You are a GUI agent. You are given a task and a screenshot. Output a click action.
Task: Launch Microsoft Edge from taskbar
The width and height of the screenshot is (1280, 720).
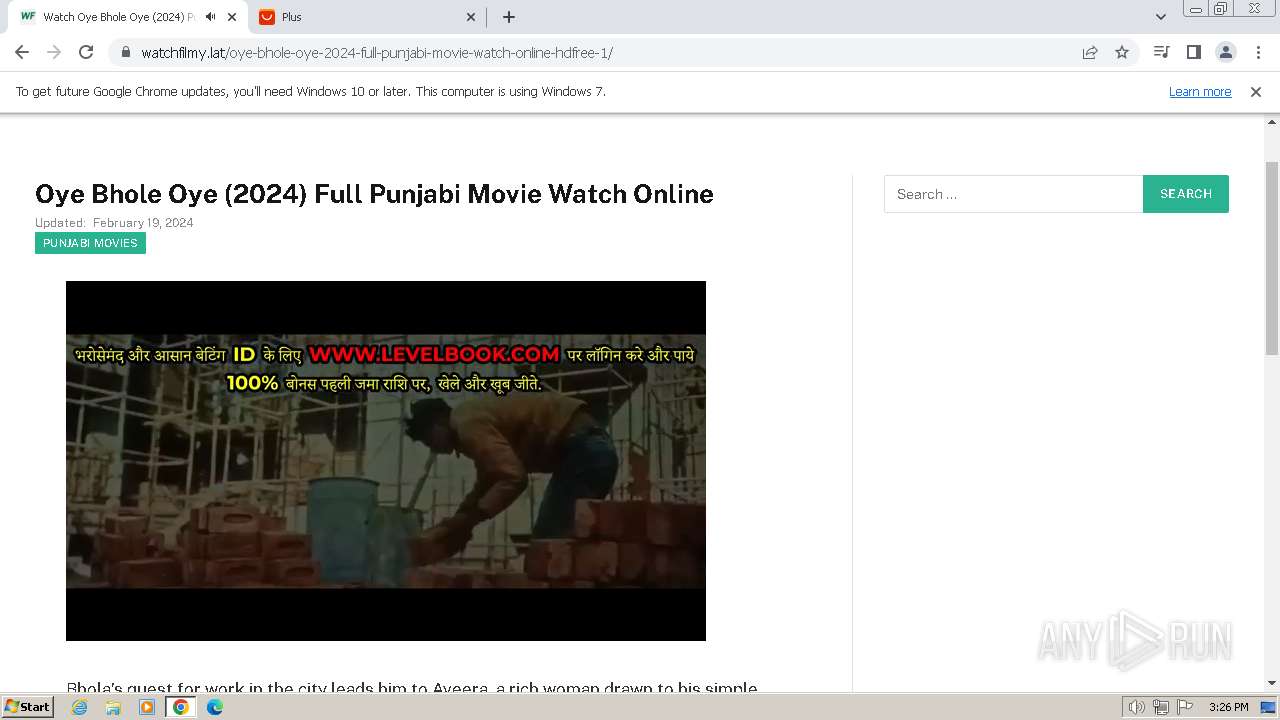tap(215, 707)
